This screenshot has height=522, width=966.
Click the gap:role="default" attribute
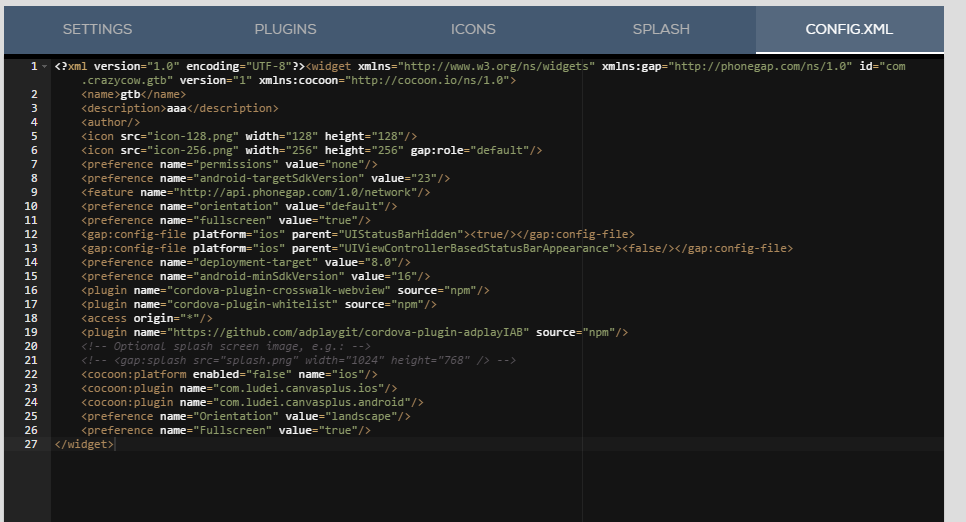pos(470,150)
